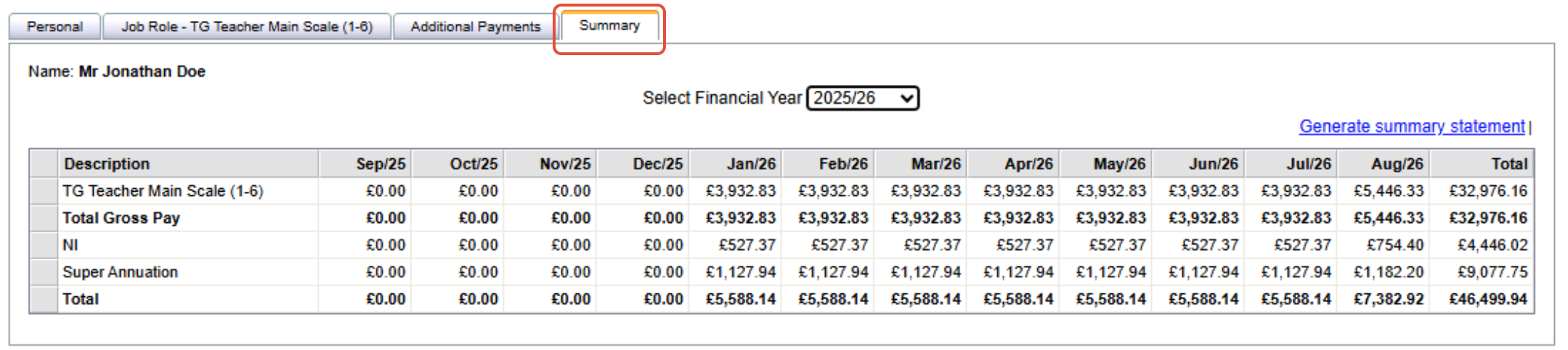The image size is (1568, 350).
Task: Click the row selector beside NI
Action: pyautogui.click(x=44, y=245)
